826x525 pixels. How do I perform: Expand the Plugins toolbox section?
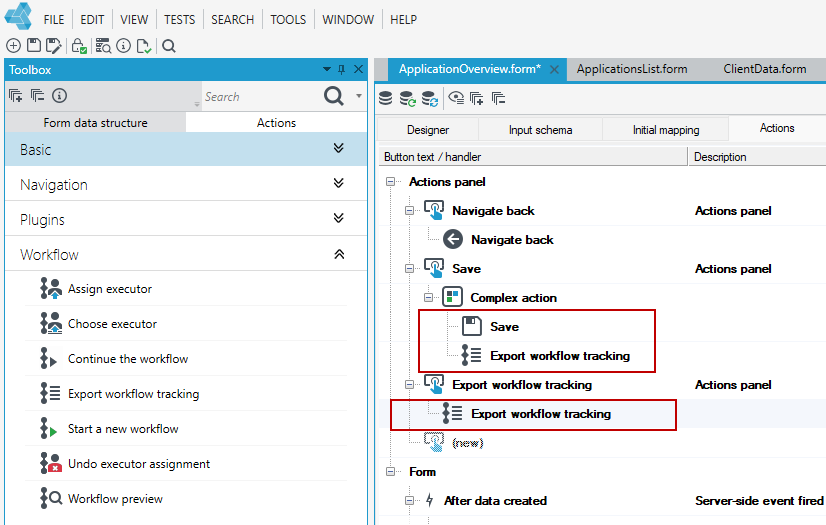(339, 218)
